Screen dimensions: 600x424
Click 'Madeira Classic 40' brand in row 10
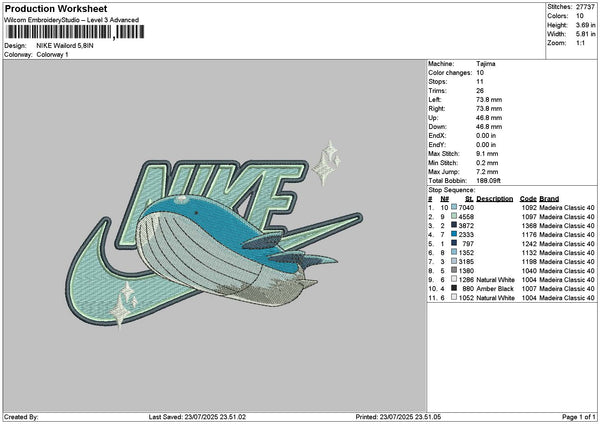coord(567,289)
